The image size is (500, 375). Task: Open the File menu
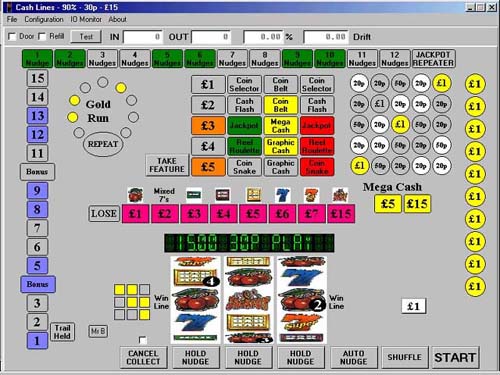click(x=12, y=19)
